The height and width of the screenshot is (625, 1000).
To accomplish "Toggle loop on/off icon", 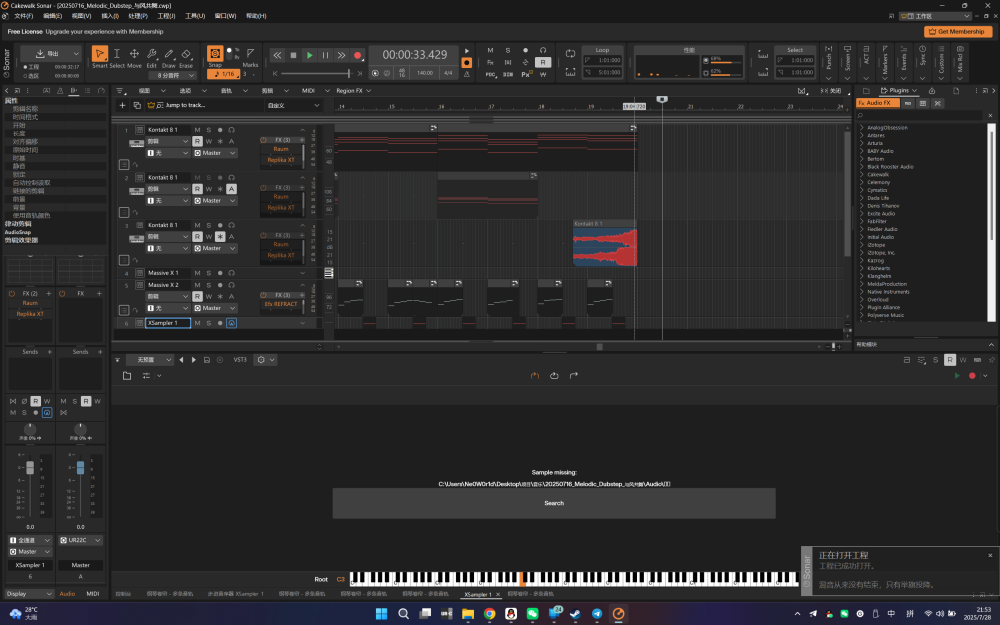I will [570, 54].
